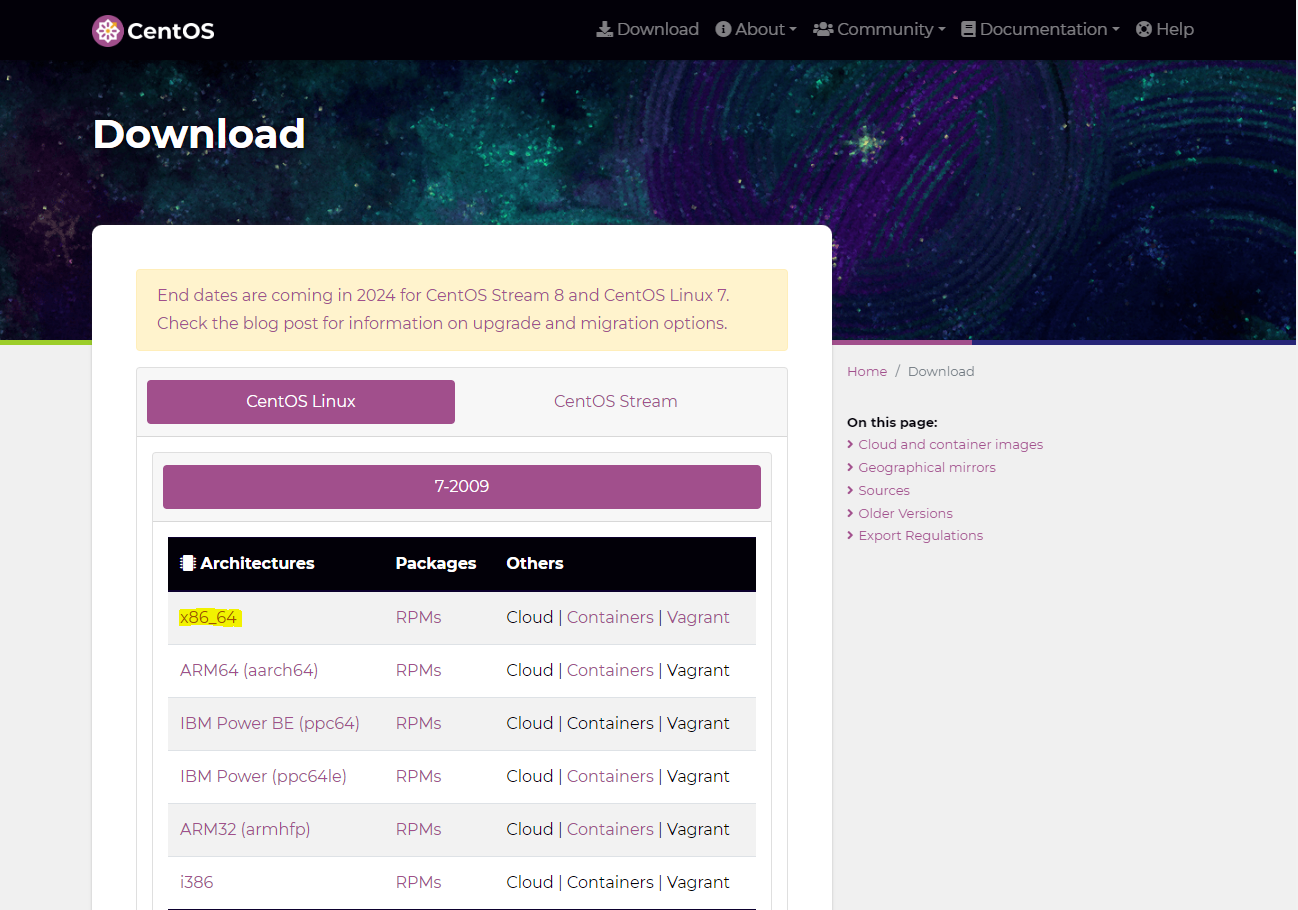Image resolution: width=1298 pixels, height=910 pixels.
Task: Click the highlighted x86_64 architecture link
Action: click(x=208, y=617)
